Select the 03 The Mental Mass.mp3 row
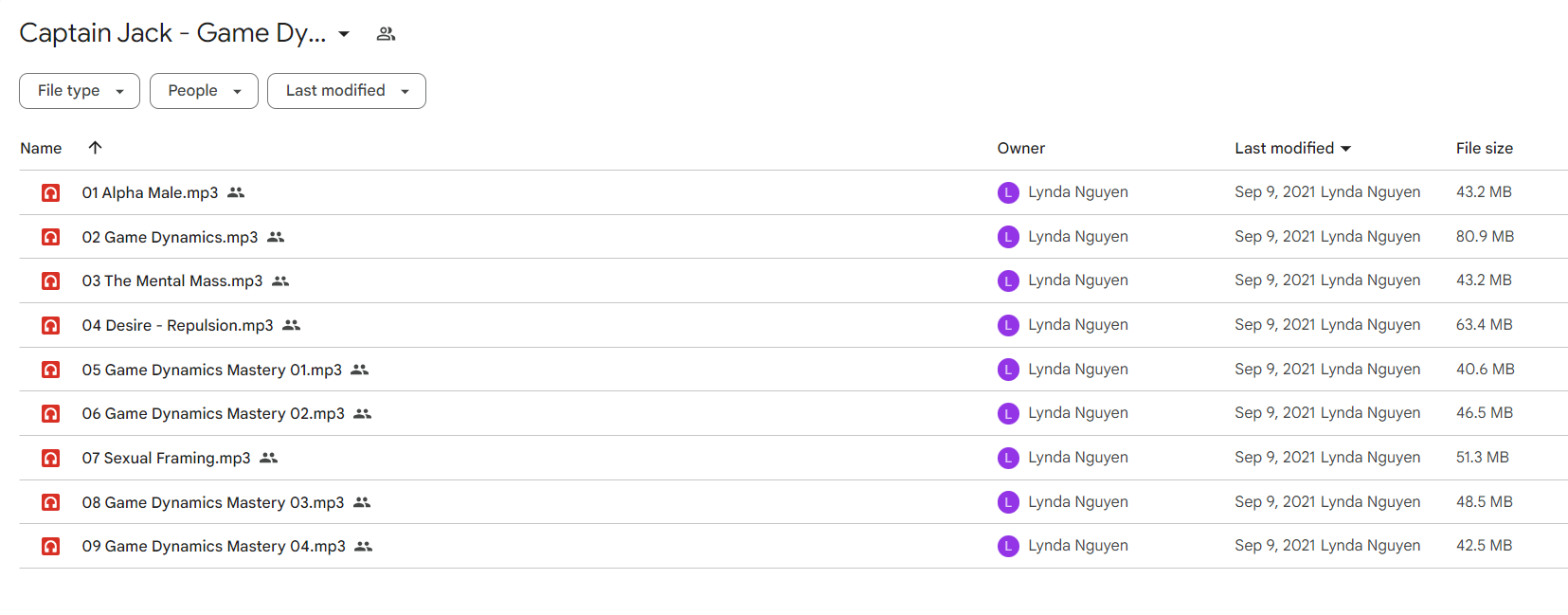1568x615 pixels. click(x=793, y=280)
